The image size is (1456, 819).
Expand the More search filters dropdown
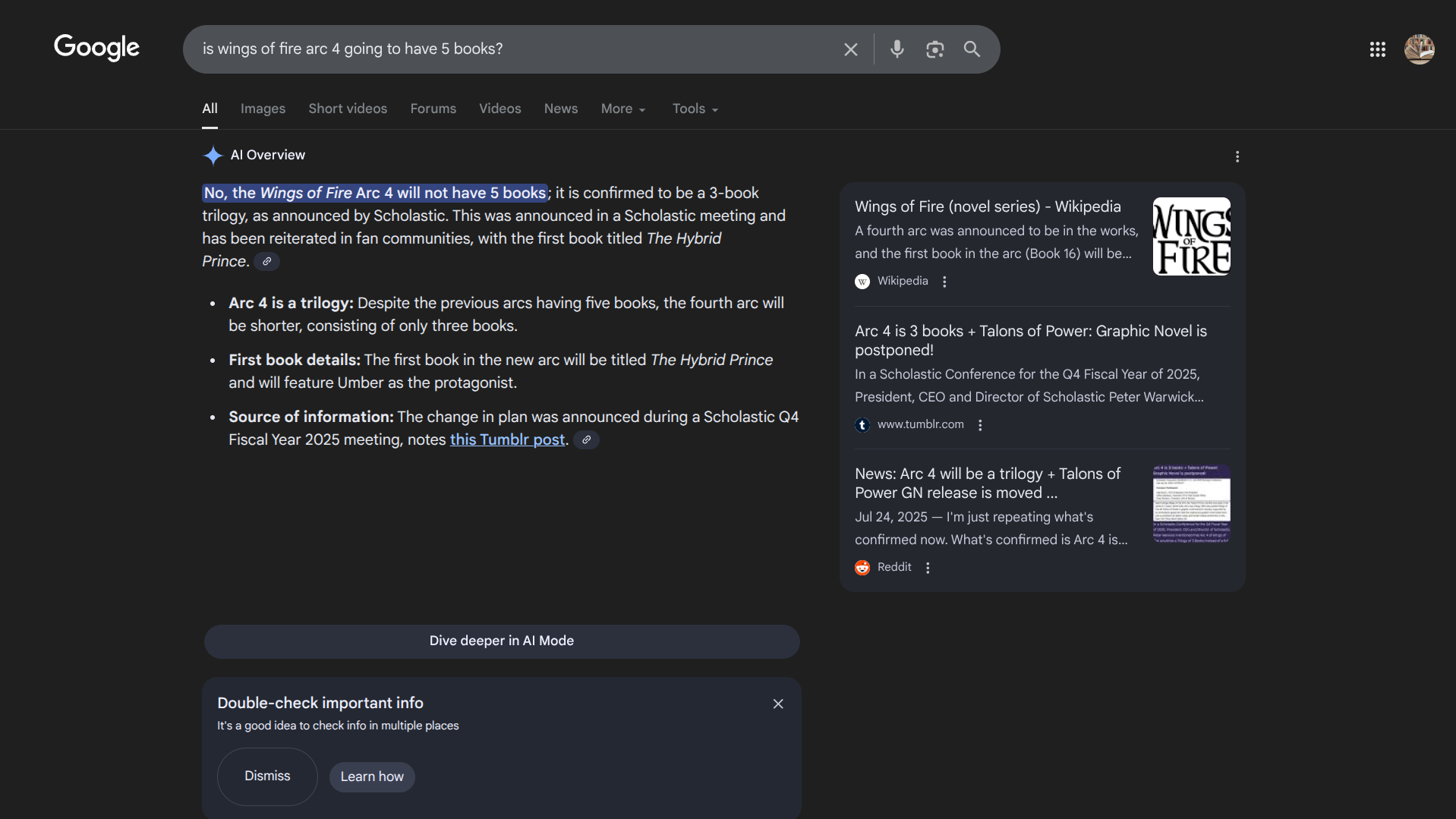pyautogui.click(x=622, y=109)
